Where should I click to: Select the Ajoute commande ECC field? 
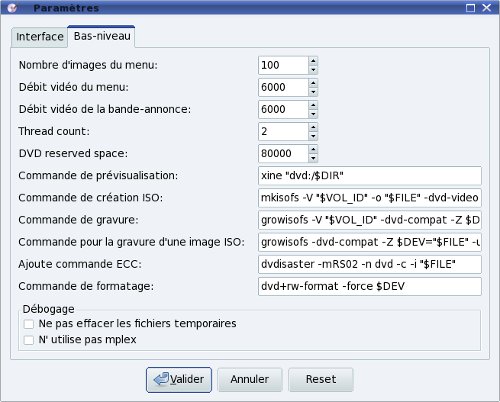click(x=370, y=264)
